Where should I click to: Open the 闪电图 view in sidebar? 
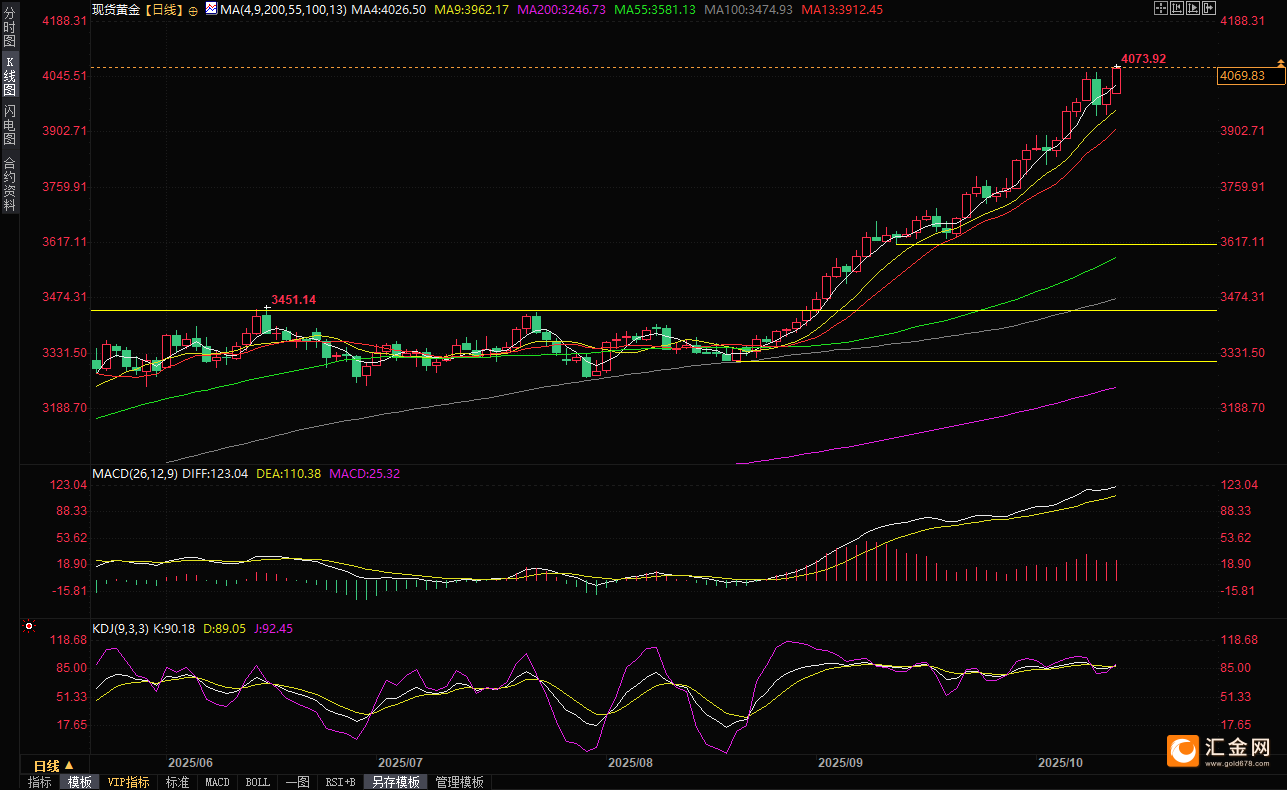pyautogui.click(x=9, y=124)
